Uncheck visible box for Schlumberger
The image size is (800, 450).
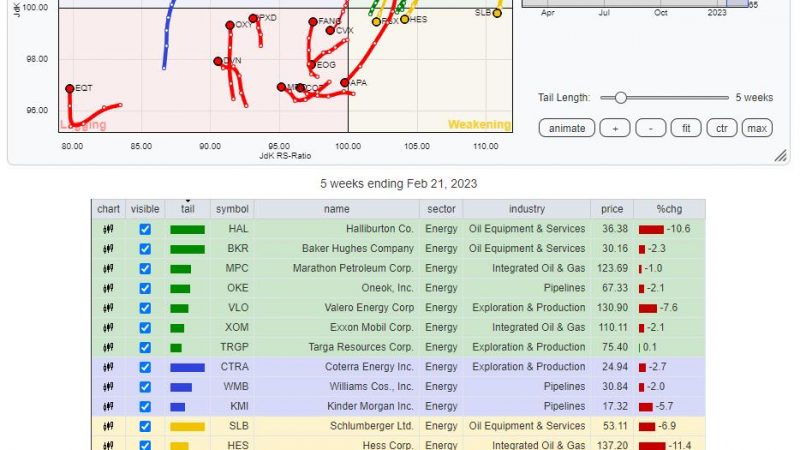coord(145,426)
